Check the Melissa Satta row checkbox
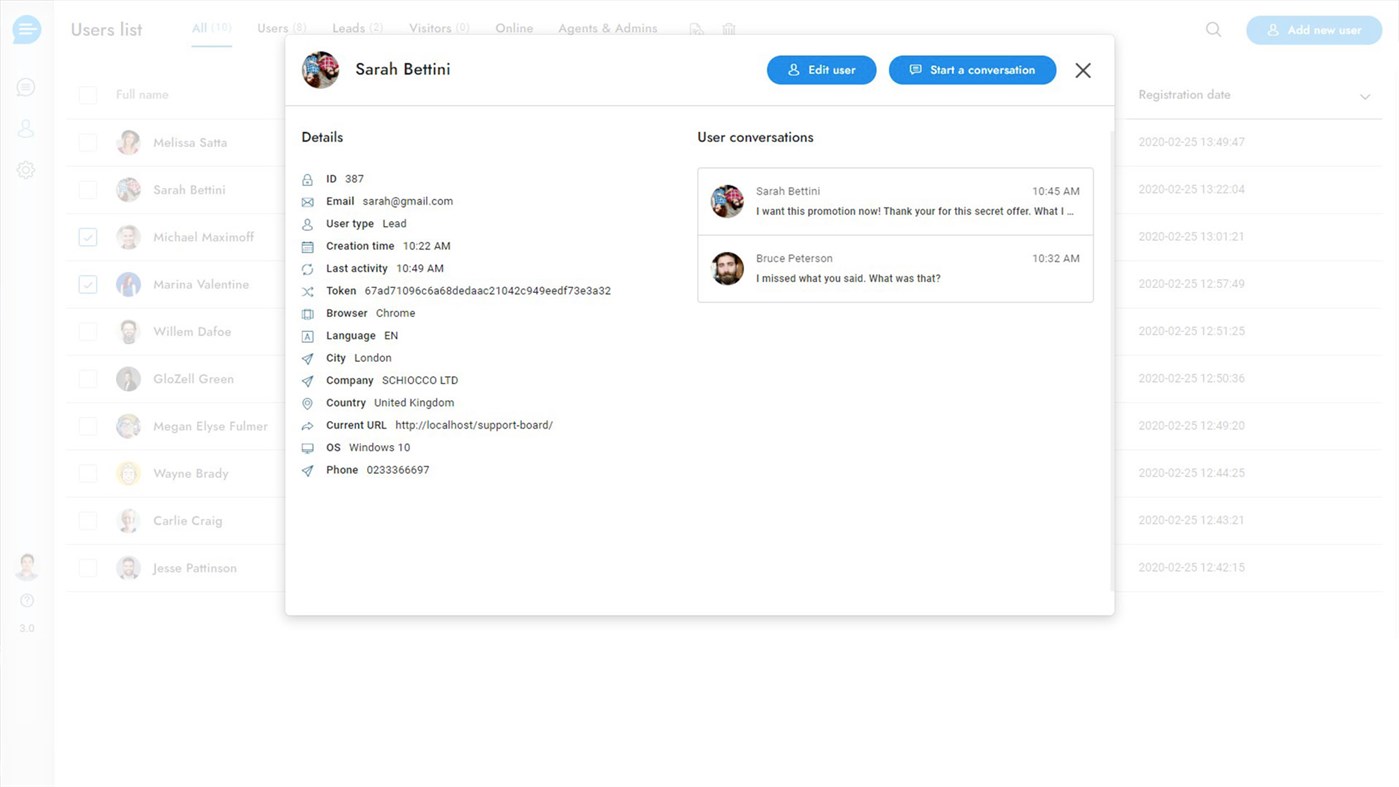 click(x=88, y=142)
